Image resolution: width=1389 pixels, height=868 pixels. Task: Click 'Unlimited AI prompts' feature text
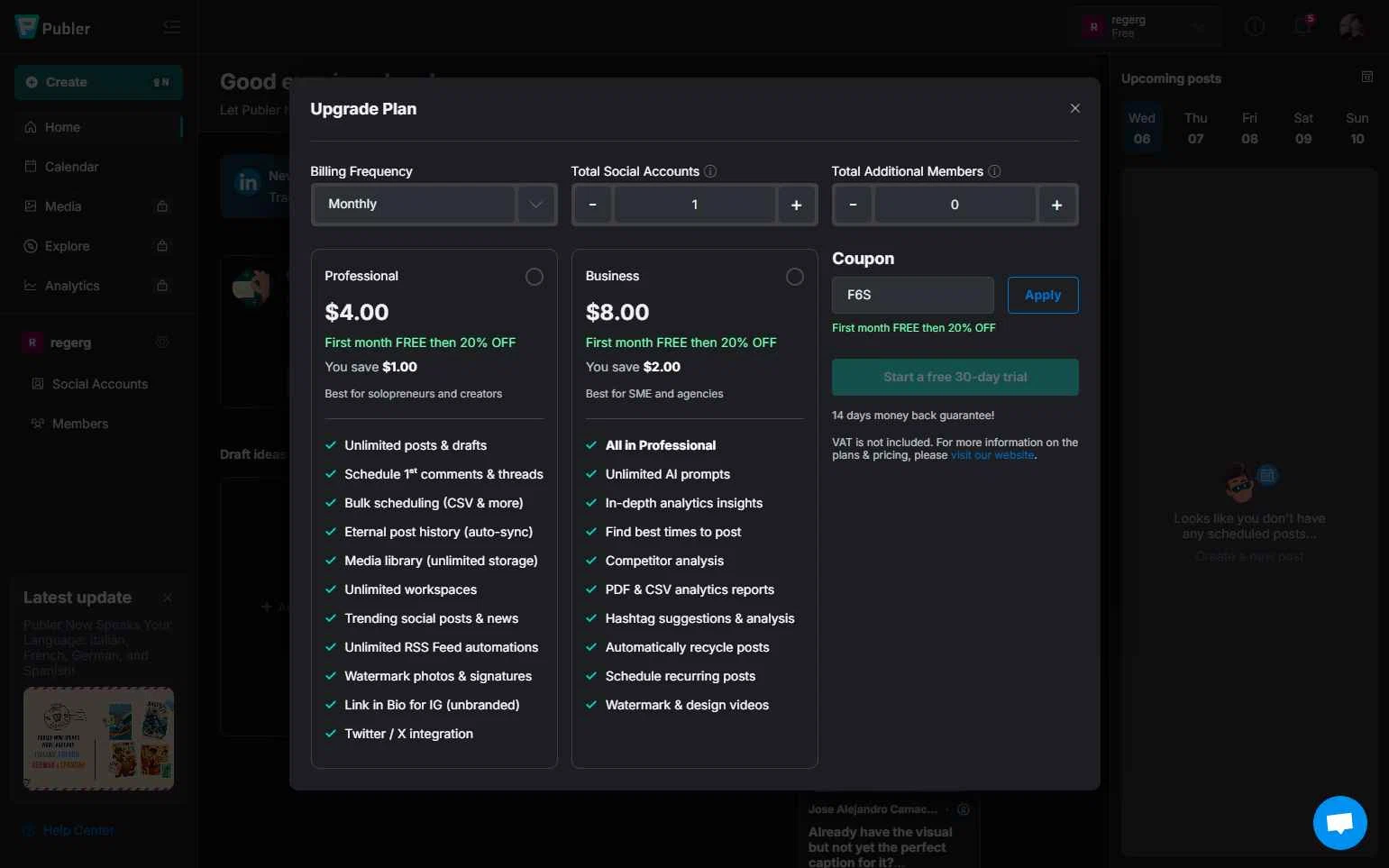coord(668,474)
